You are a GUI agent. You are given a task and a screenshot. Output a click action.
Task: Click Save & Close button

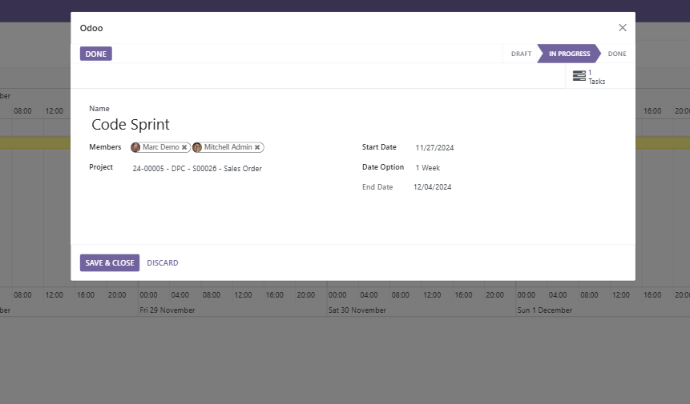[110, 263]
